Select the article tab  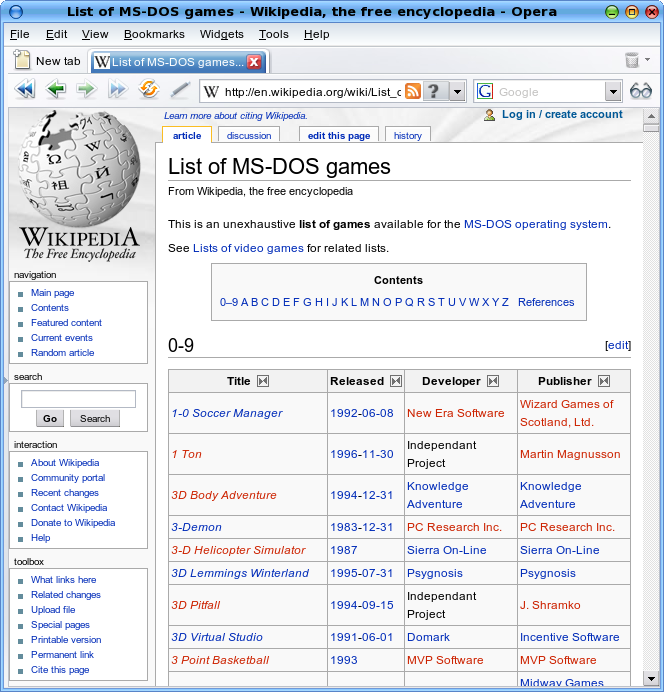(x=187, y=135)
